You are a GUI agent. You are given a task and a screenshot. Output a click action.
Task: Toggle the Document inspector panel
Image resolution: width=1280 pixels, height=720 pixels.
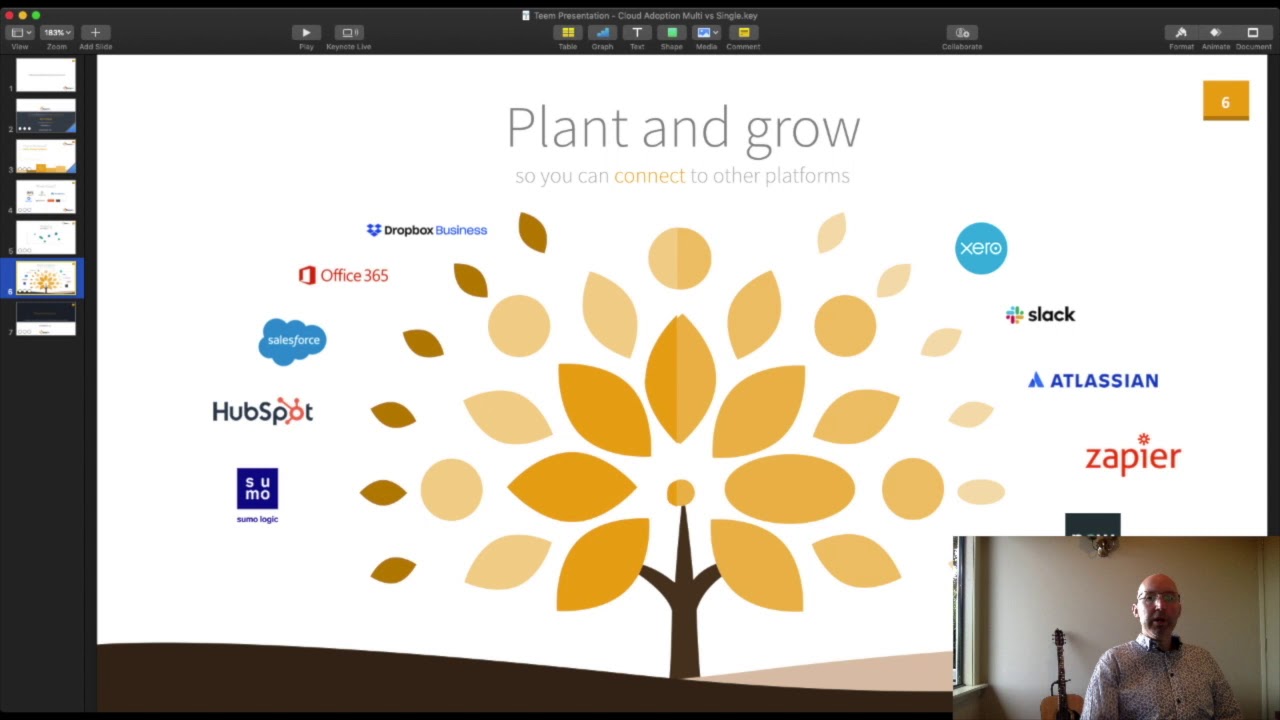(1253, 33)
